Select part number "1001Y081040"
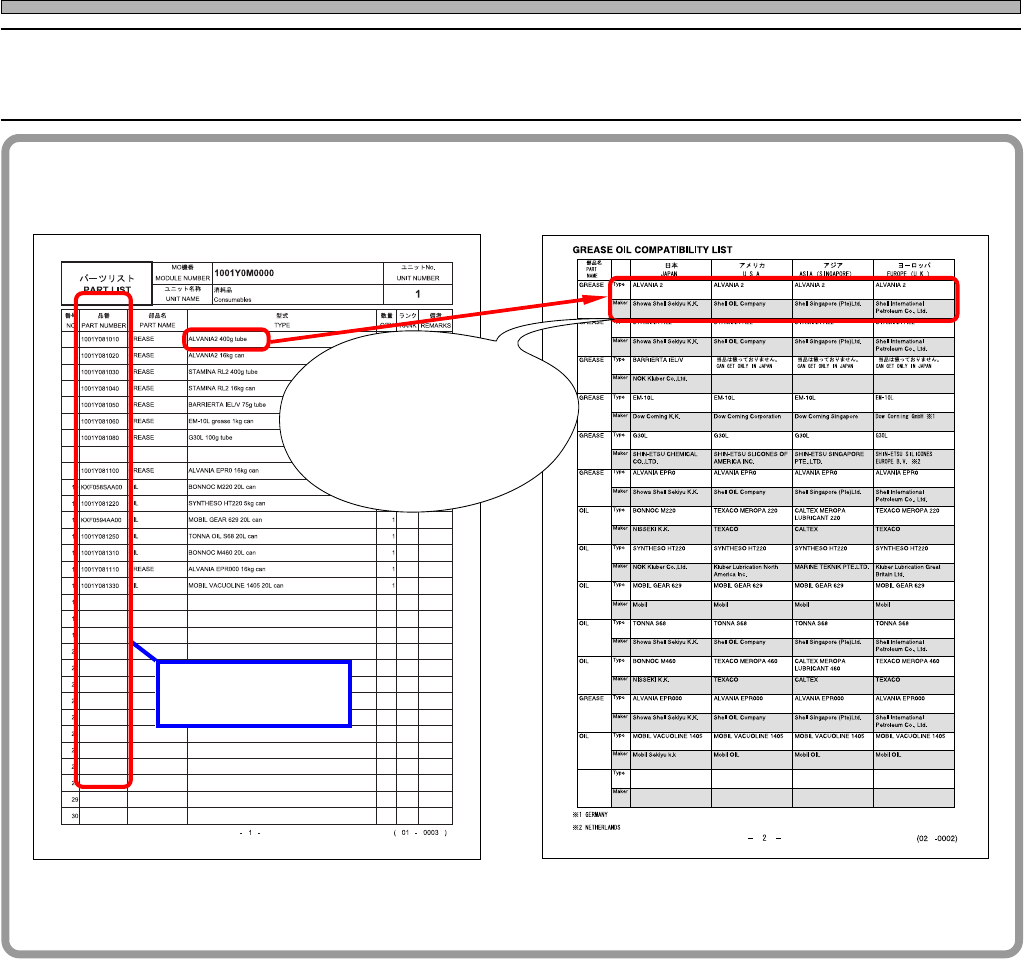The width and height of the screenshot is (1024, 959). pos(100,389)
